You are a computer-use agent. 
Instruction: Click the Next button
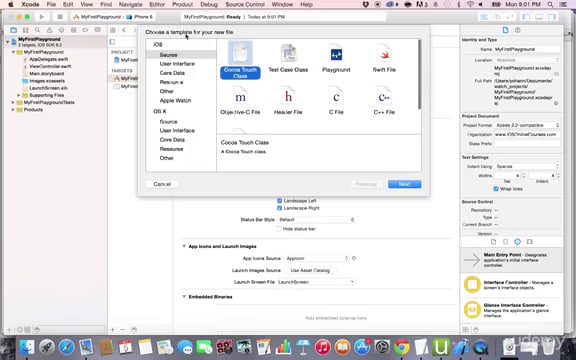tap(404, 184)
